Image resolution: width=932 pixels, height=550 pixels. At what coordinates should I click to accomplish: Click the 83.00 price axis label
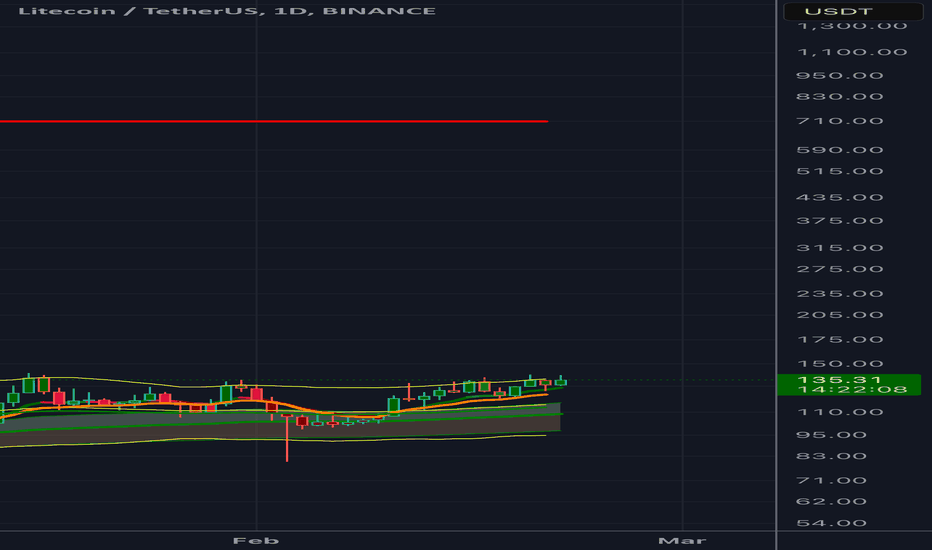[x=831, y=457]
